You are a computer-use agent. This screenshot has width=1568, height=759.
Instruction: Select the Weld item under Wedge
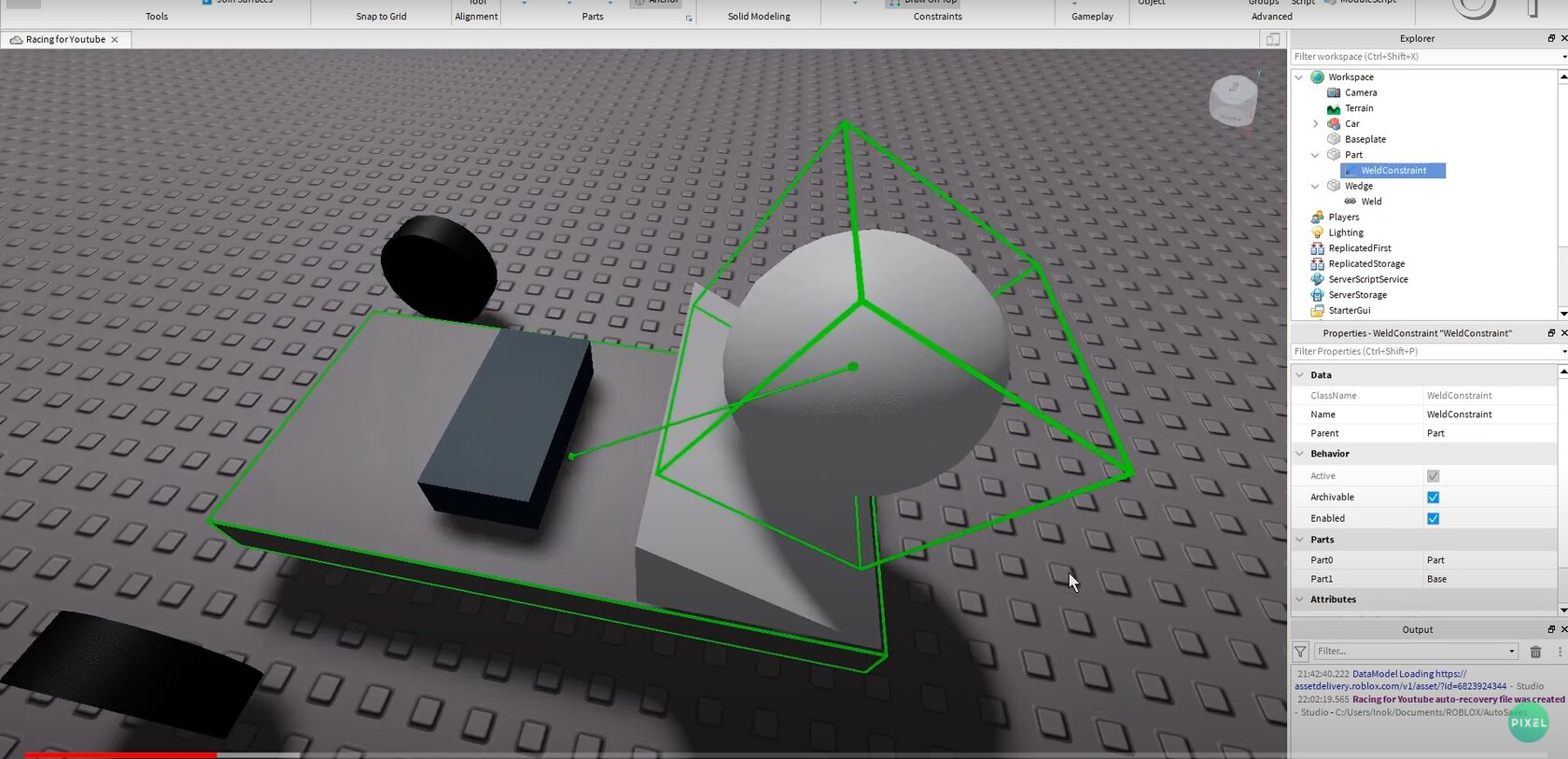(x=1371, y=202)
